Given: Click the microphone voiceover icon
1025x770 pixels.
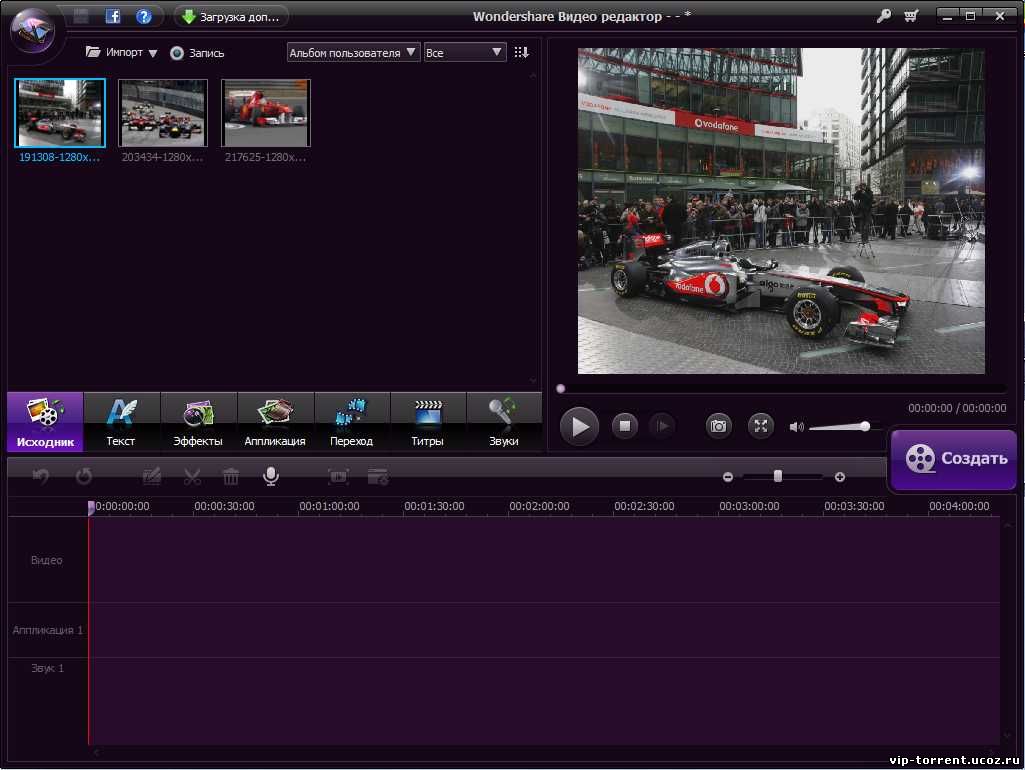Looking at the screenshot, I should point(270,477).
